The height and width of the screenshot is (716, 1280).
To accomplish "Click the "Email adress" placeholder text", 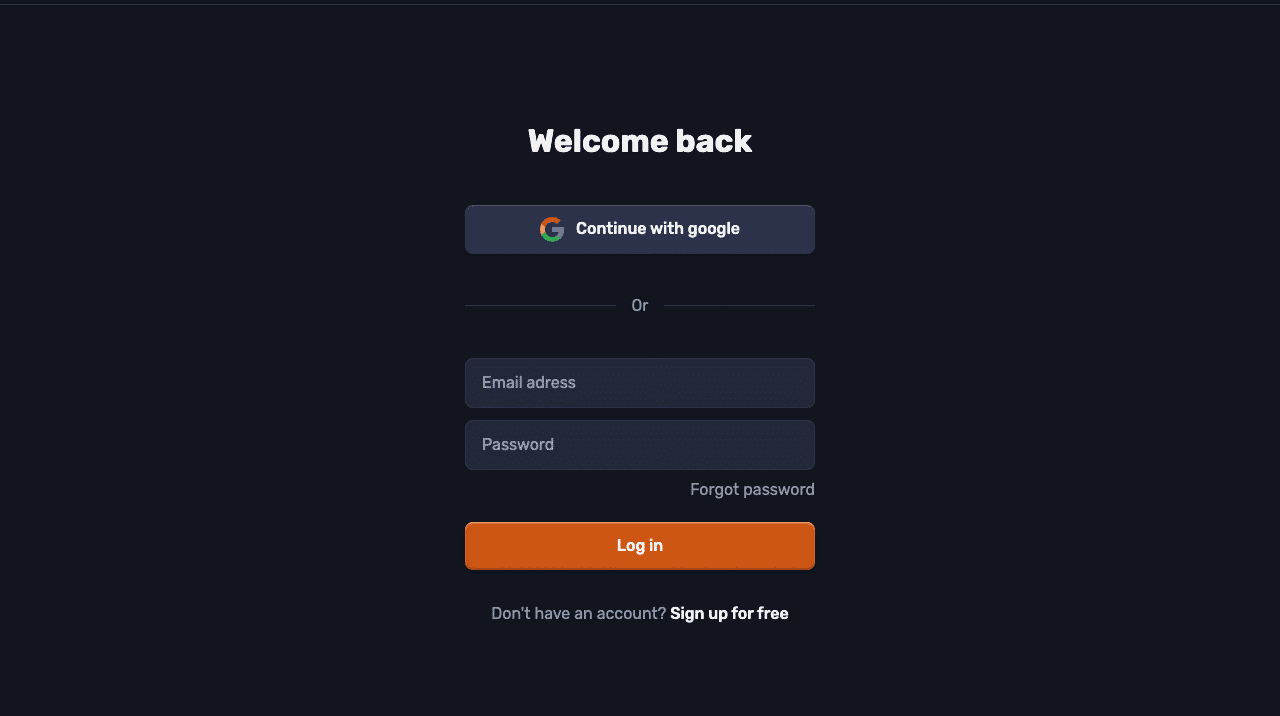I will coord(529,382).
